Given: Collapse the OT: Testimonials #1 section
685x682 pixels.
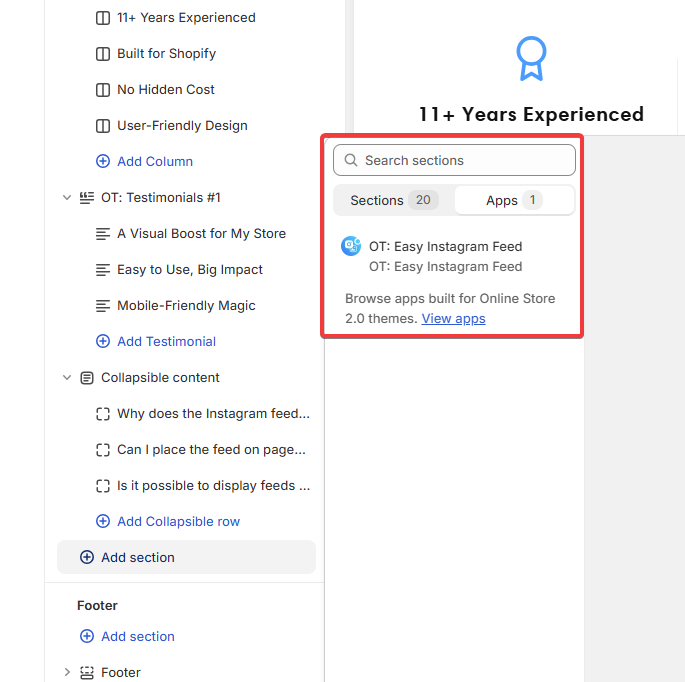Looking at the screenshot, I should pos(67,198).
